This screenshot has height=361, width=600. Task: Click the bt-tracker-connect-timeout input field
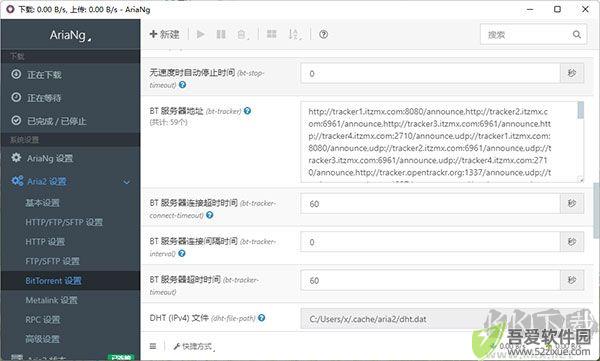[x=430, y=204]
